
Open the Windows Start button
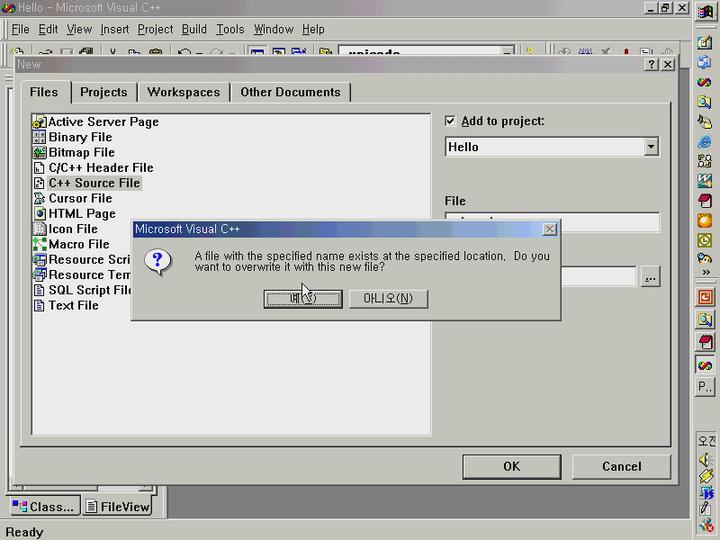tap(705, 11)
